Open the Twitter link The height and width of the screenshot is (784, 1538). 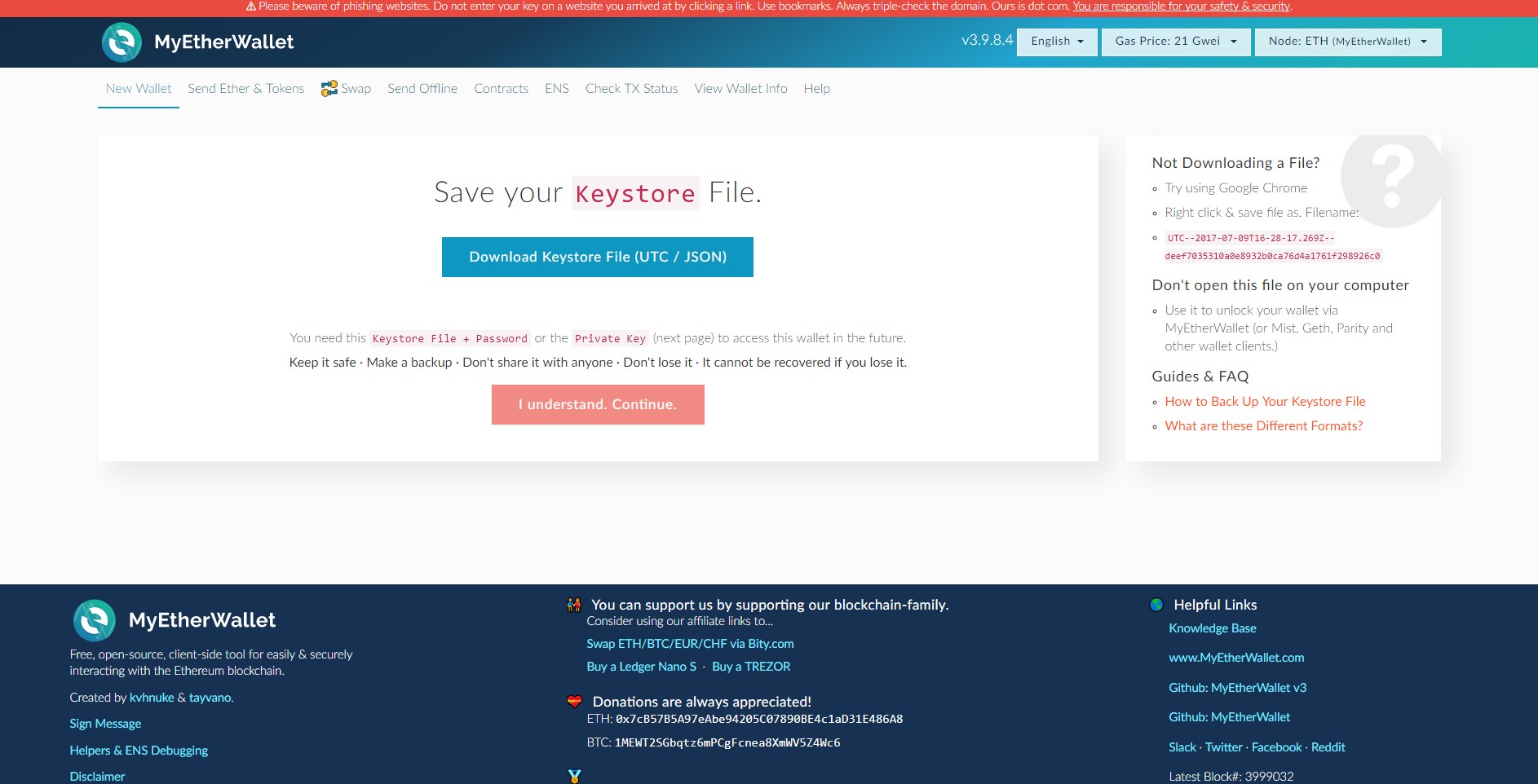point(1224,747)
